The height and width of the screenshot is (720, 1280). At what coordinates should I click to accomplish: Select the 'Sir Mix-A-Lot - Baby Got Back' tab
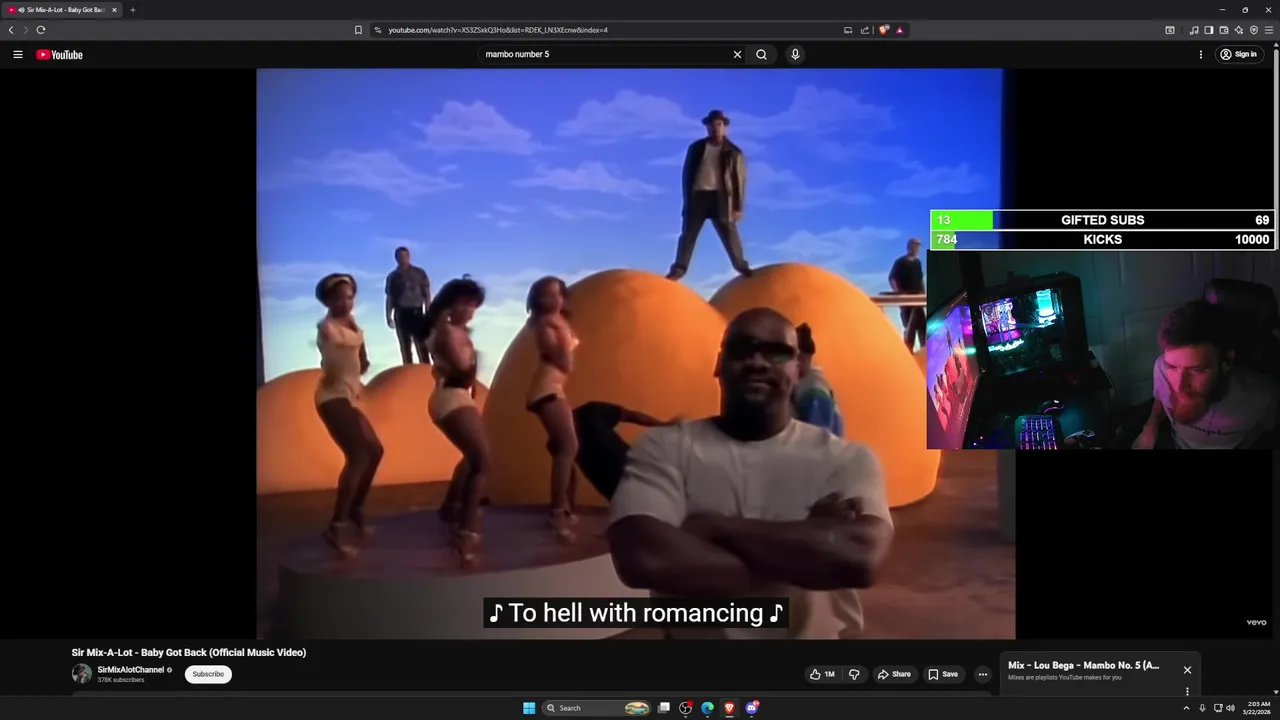(62, 10)
